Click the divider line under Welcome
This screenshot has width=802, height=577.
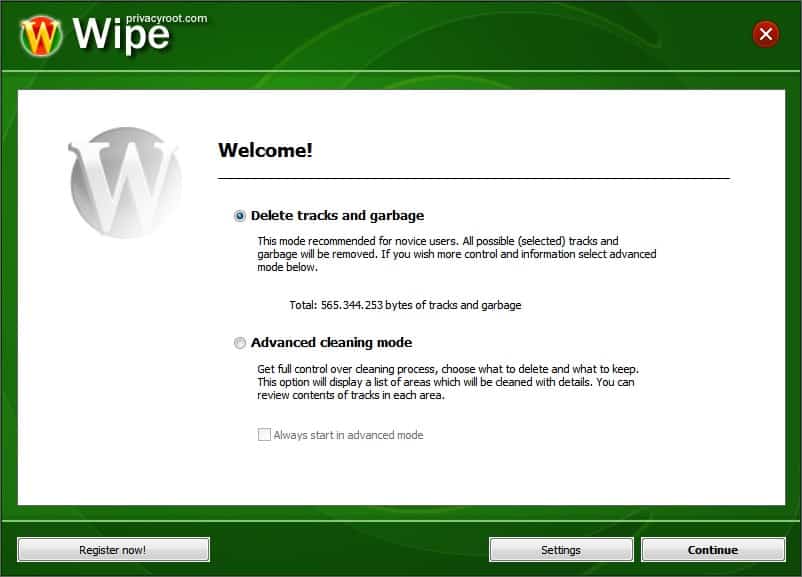[x=474, y=179]
